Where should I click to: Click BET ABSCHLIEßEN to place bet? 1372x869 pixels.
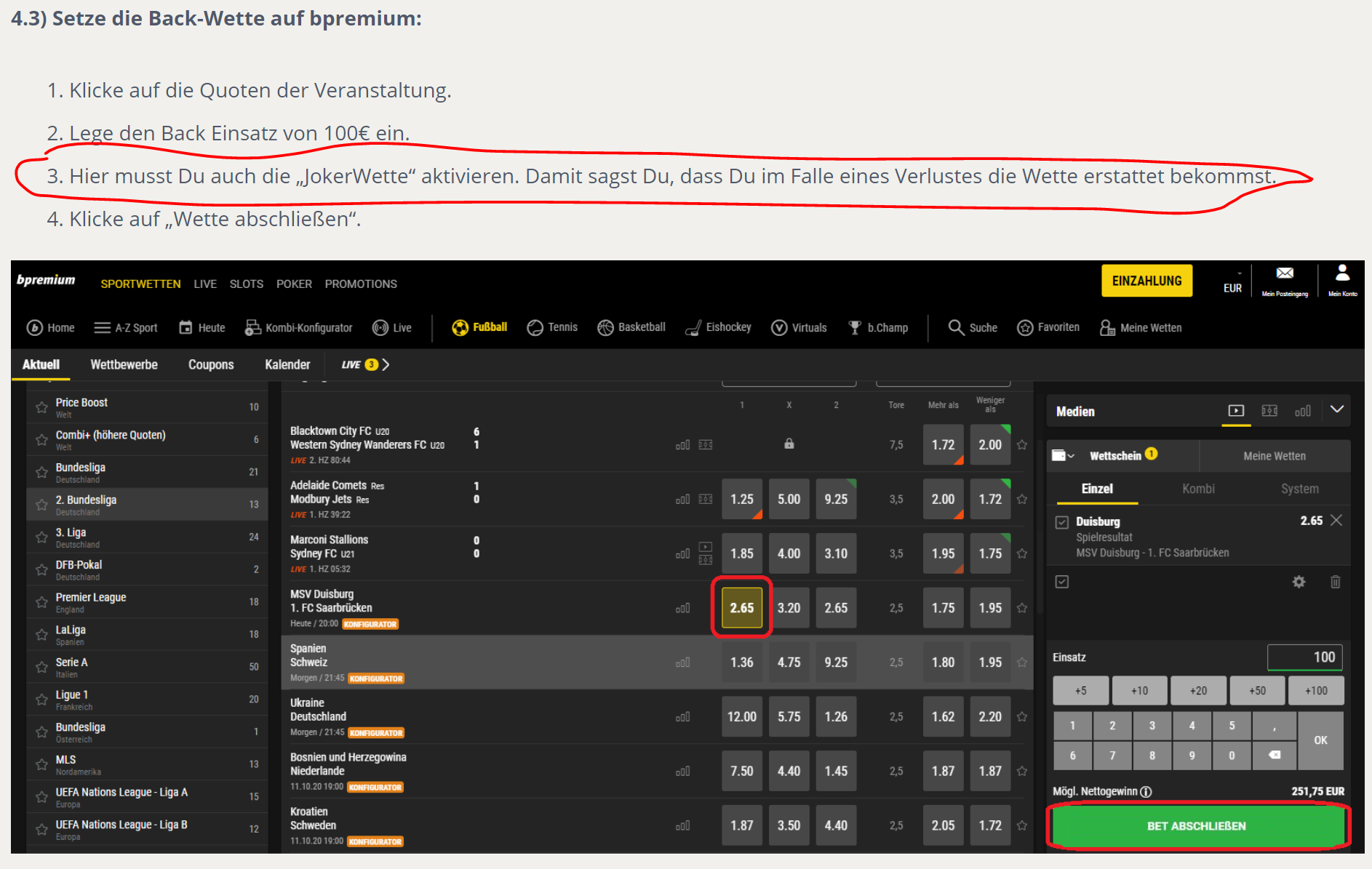(x=1197, y=826)
